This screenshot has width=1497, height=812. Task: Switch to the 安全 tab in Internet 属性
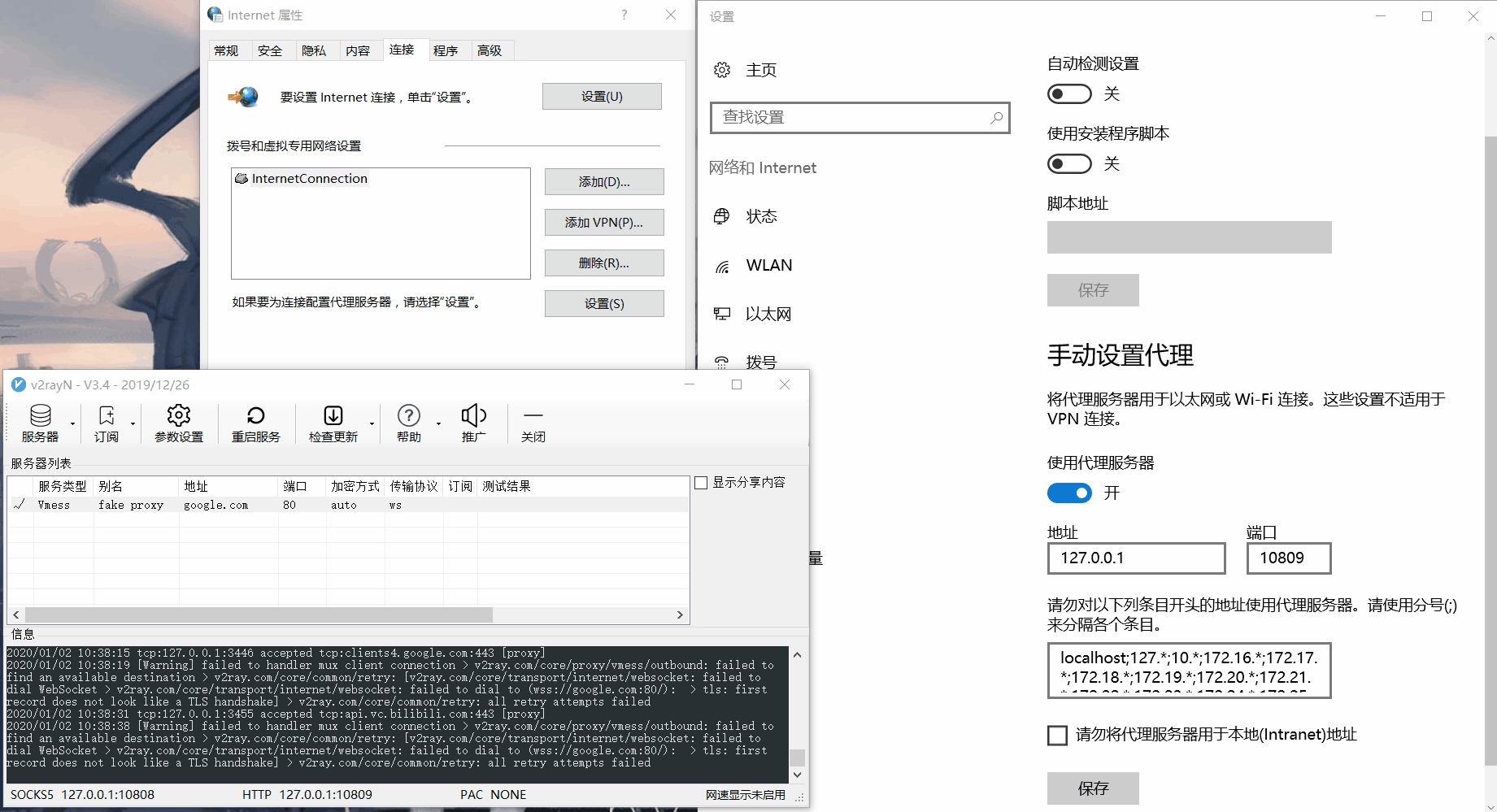pyautogui.click(x=272, y=50)
